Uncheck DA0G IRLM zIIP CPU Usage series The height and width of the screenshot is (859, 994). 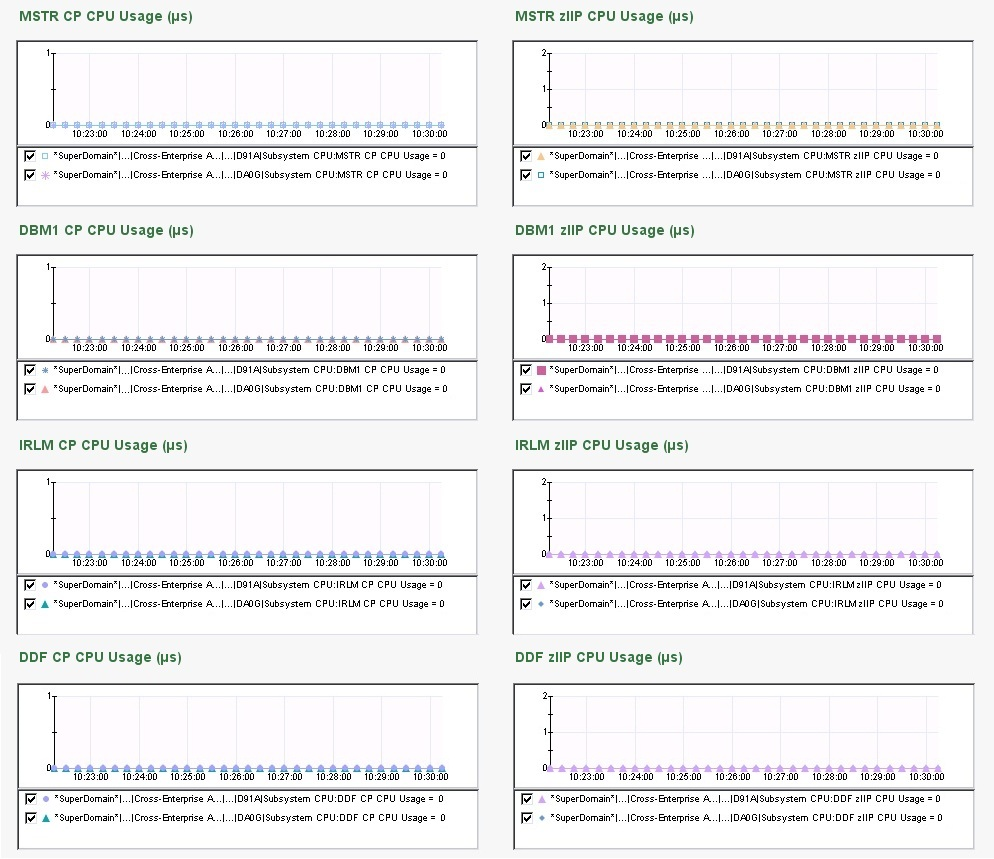[526, 604]
